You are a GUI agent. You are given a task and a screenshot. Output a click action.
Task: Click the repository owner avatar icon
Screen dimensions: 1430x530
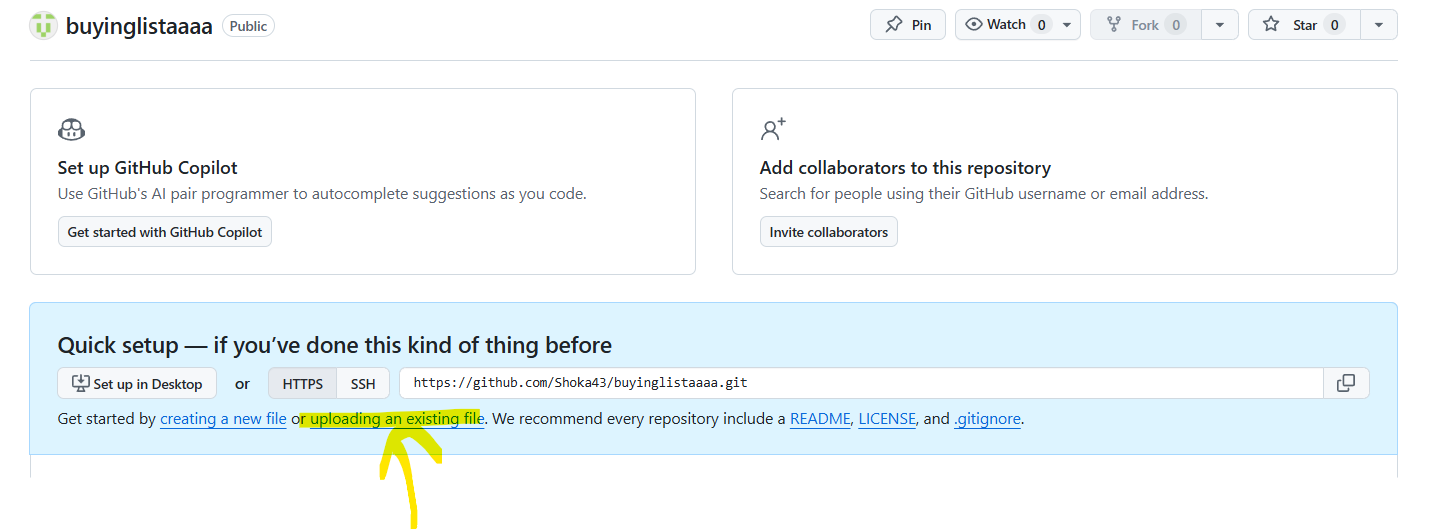click(44, 25)
